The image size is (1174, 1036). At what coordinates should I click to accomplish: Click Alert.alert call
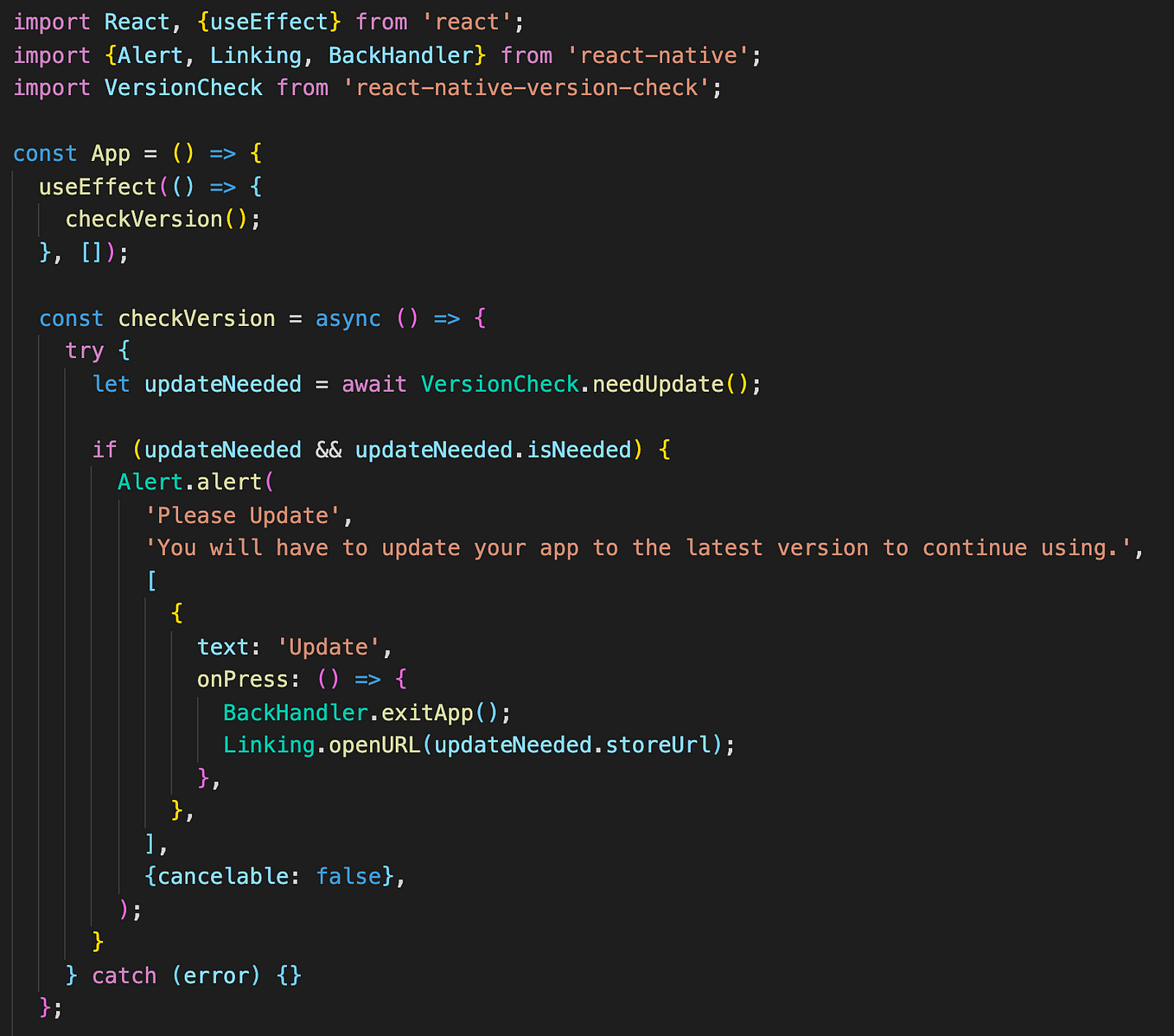point(189,483)
